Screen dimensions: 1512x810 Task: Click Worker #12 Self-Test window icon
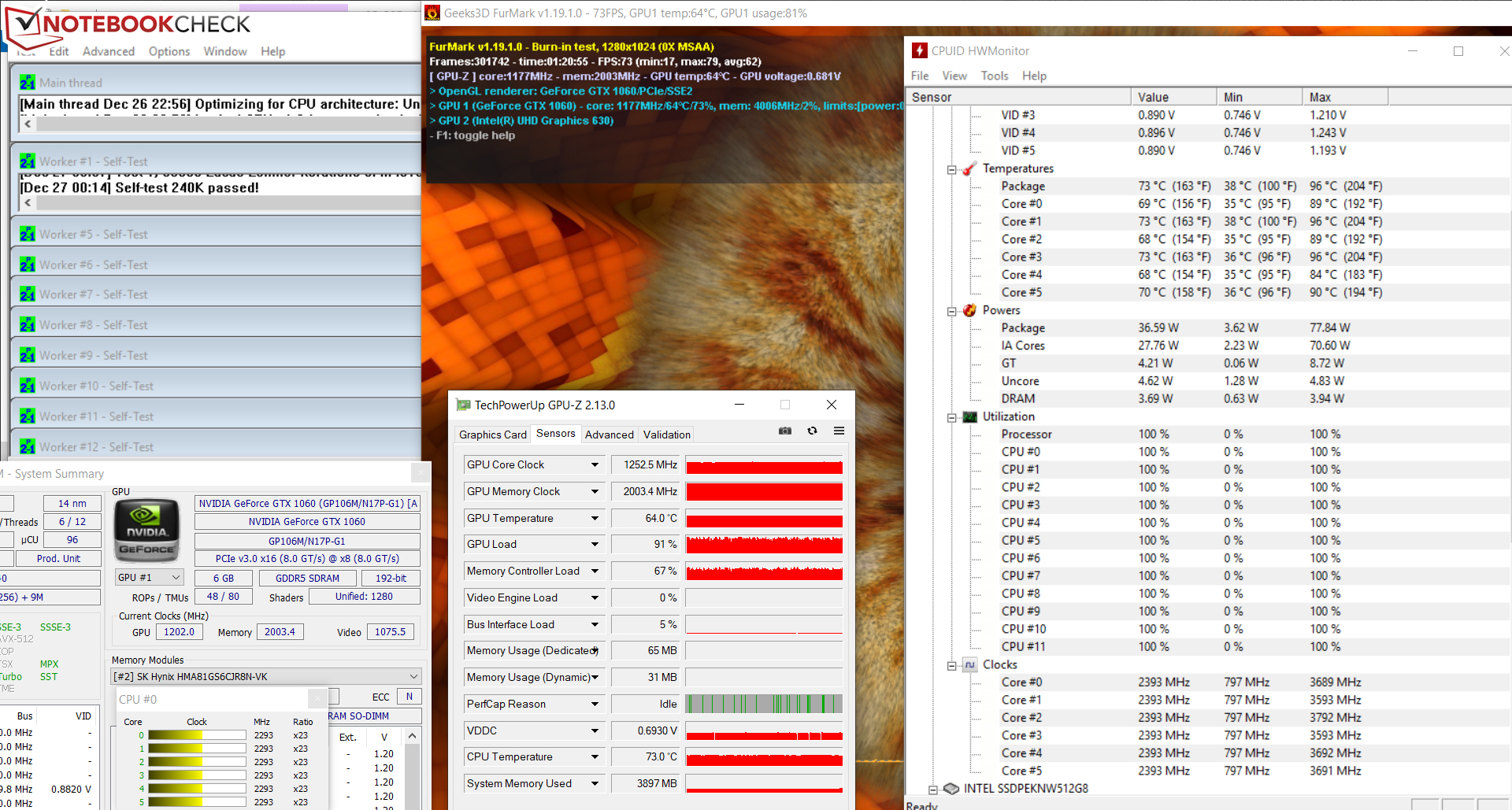pos(28,446)
